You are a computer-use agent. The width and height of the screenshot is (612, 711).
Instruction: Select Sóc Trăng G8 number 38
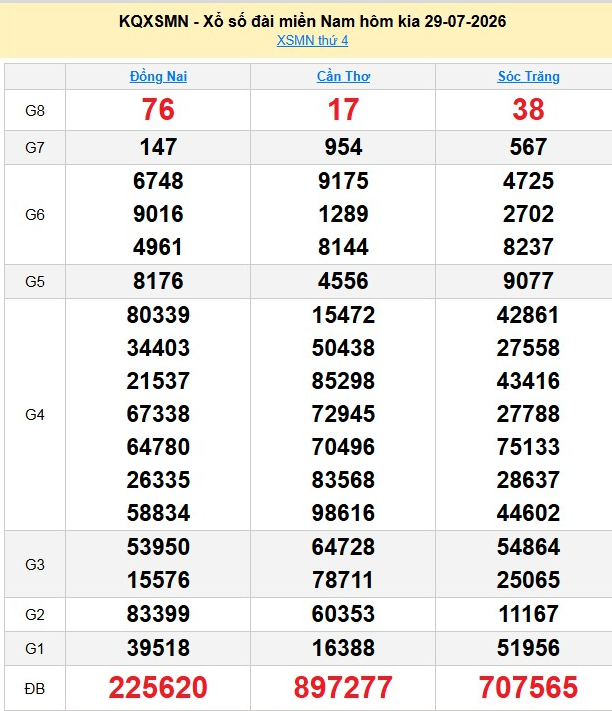pyautogui.click(x=529, y=110)
